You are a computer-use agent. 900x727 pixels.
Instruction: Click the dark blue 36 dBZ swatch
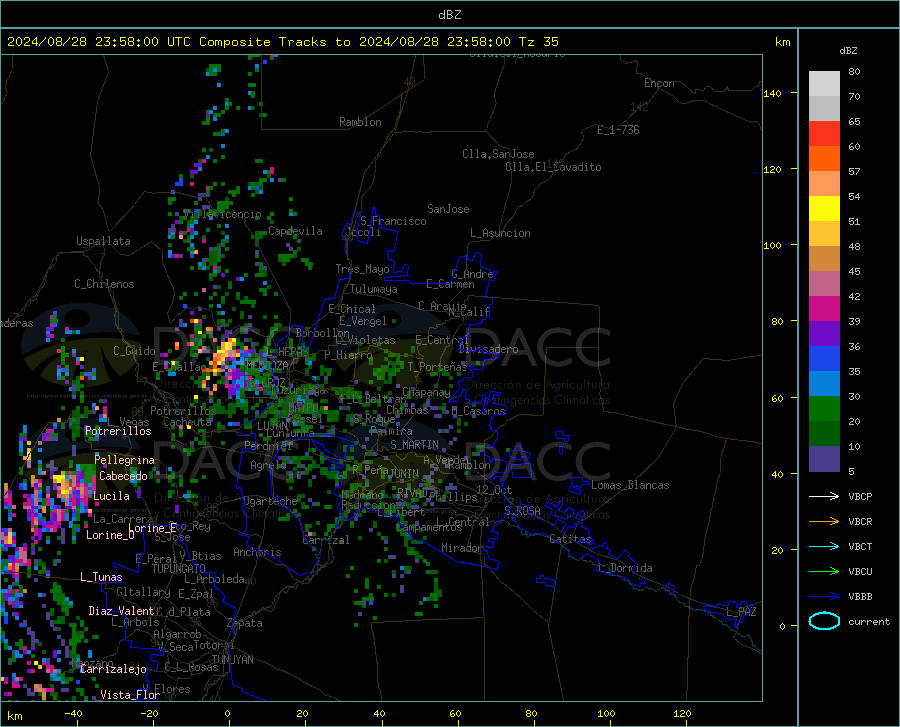point(824,359)
